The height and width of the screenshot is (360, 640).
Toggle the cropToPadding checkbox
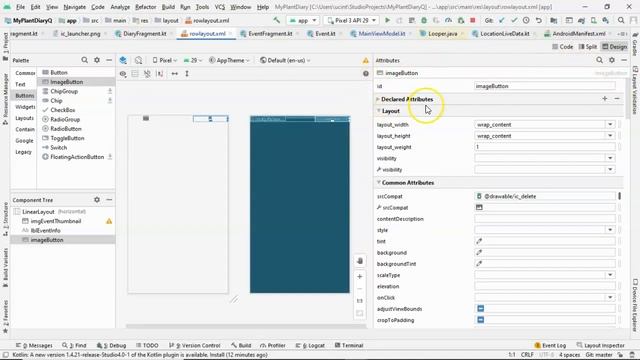tap(480, 320)
